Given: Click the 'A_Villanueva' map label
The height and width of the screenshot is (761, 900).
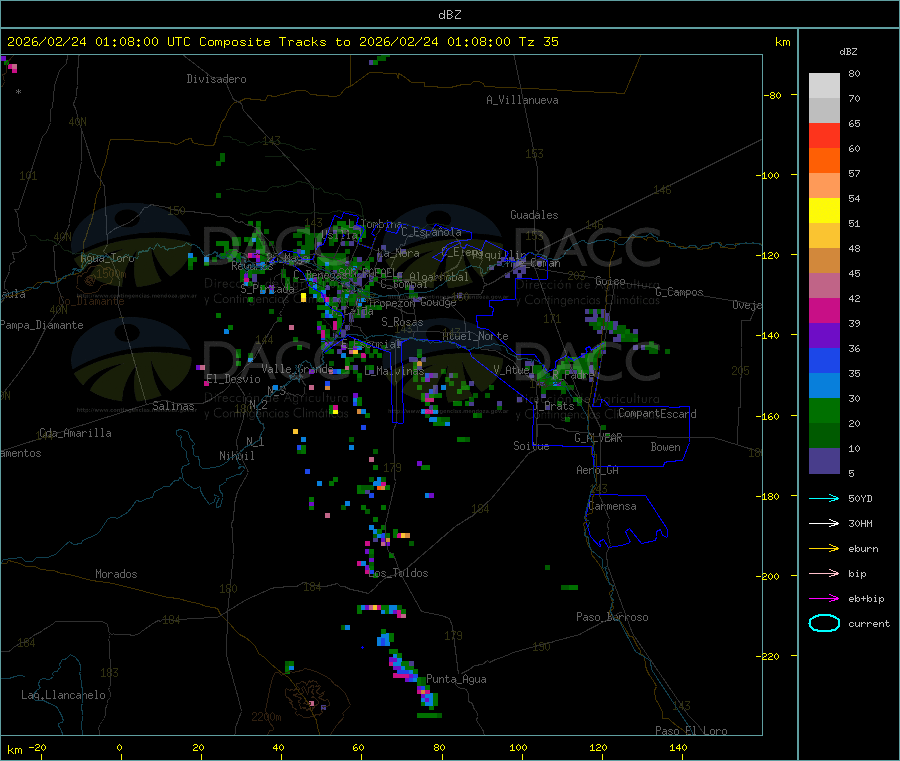Looking at the screenshot, I should click(x=522, y=100).
